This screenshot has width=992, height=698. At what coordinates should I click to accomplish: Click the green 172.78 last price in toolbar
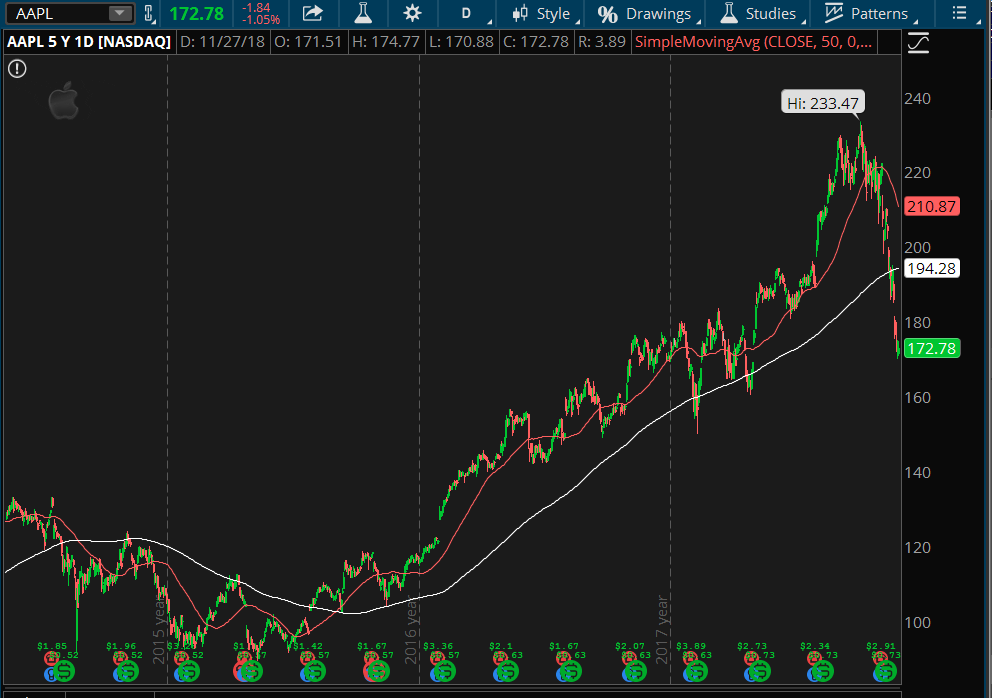[196, 13]
